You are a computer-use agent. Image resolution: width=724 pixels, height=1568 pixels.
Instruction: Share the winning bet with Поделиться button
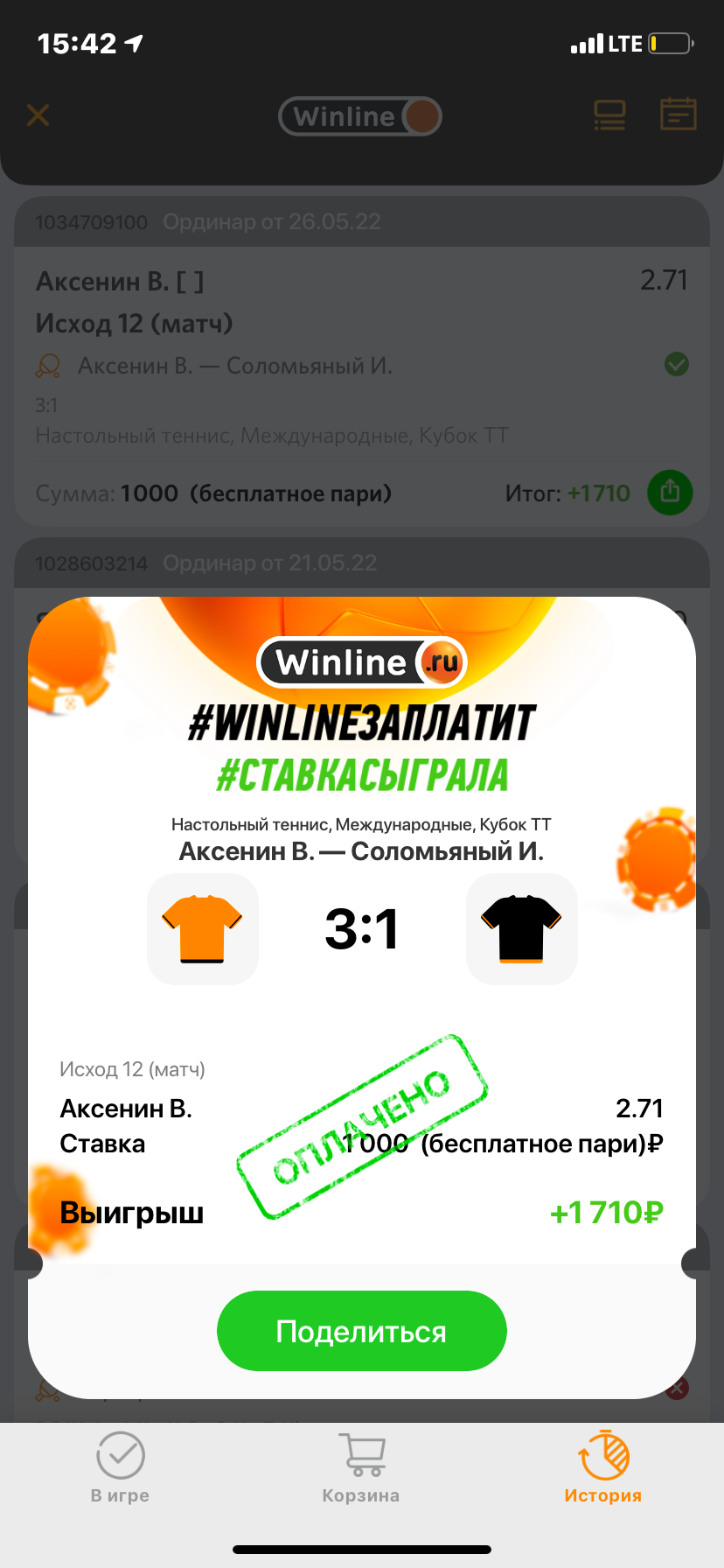pos(362,1331)
